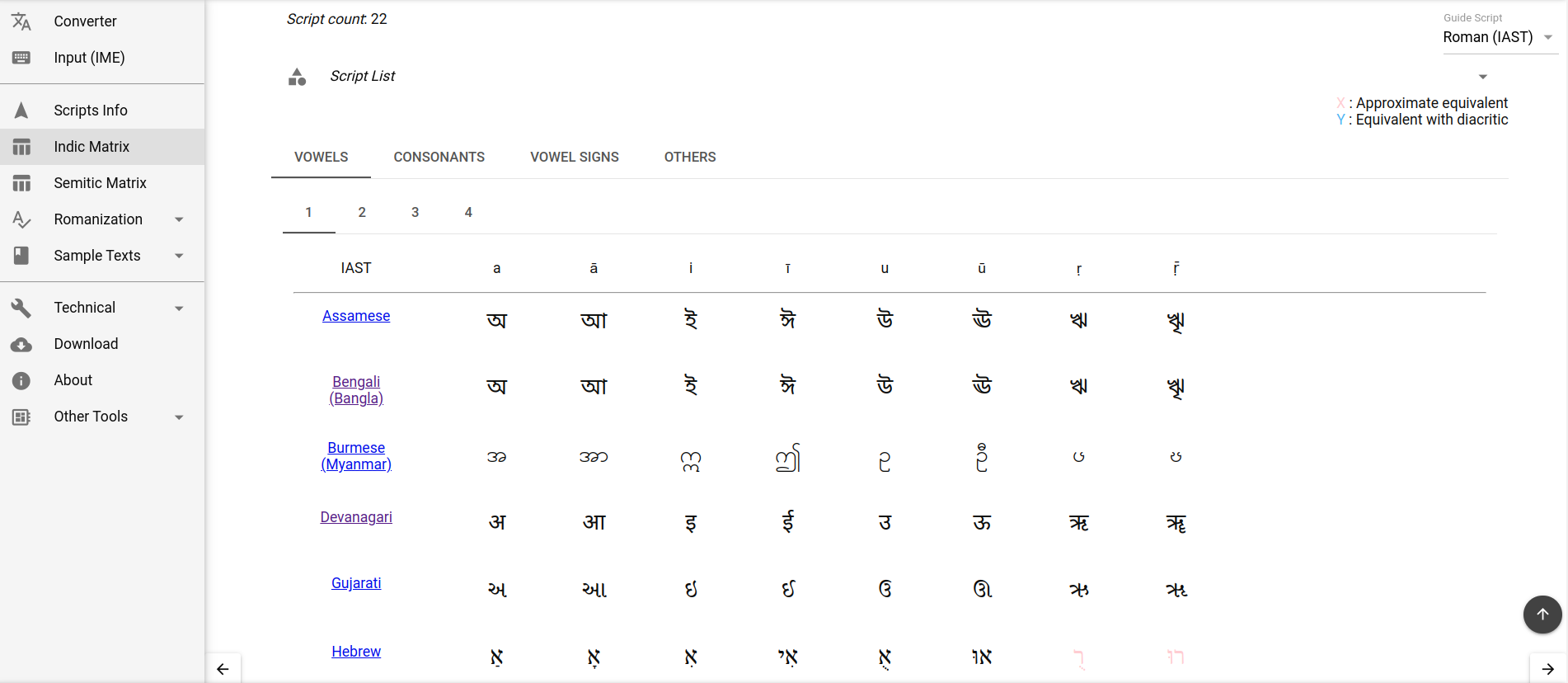Go to next page with right arrow
The width and height of the screenshot is (1568, 683).
[1547, 669]
